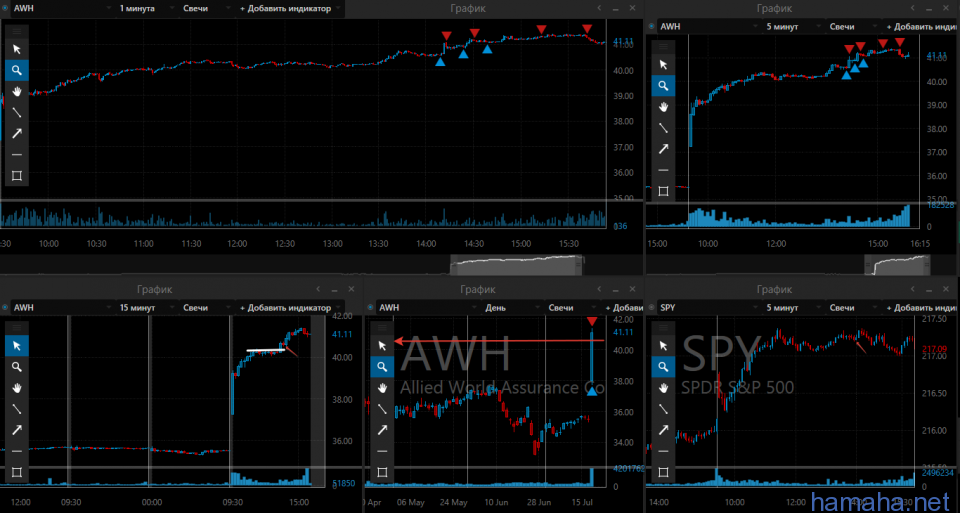Viewport: 960px width, 513px height.
Task: Click 'Добавить индикатор' in AWH 5-minute chart
Action: click(922, 27)
